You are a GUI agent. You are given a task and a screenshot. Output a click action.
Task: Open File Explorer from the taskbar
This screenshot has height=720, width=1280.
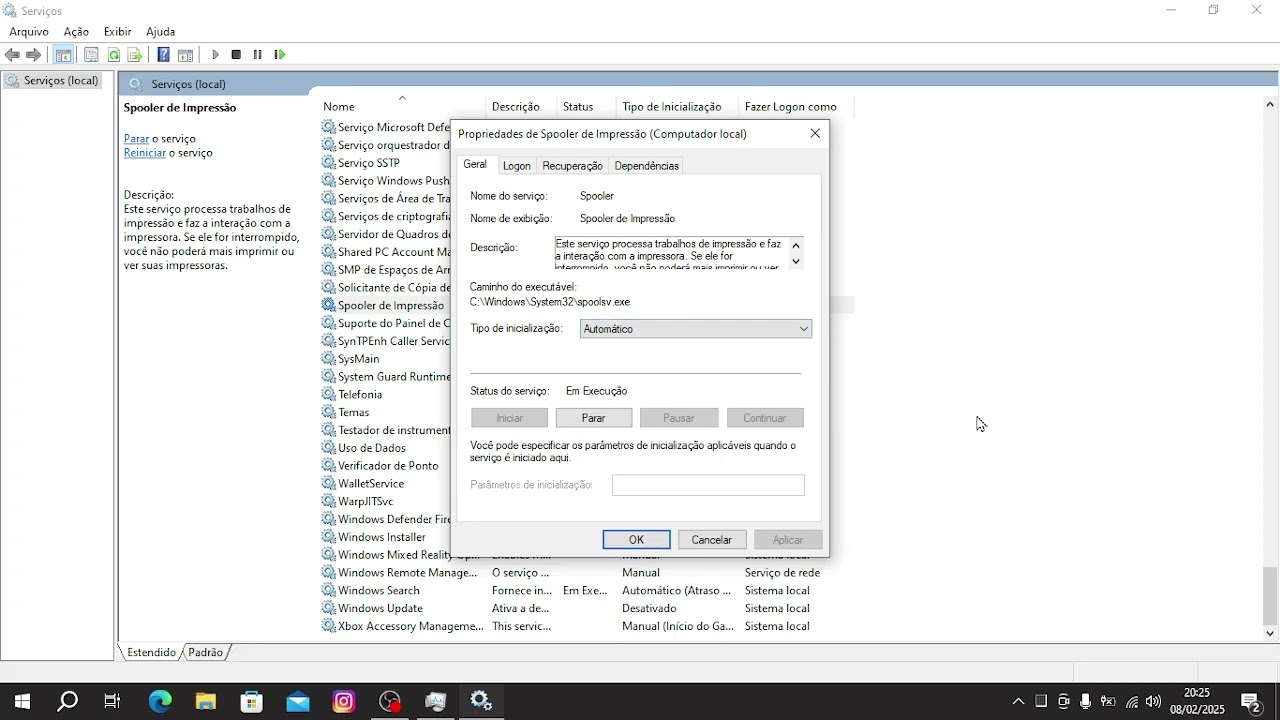[205, 702]
